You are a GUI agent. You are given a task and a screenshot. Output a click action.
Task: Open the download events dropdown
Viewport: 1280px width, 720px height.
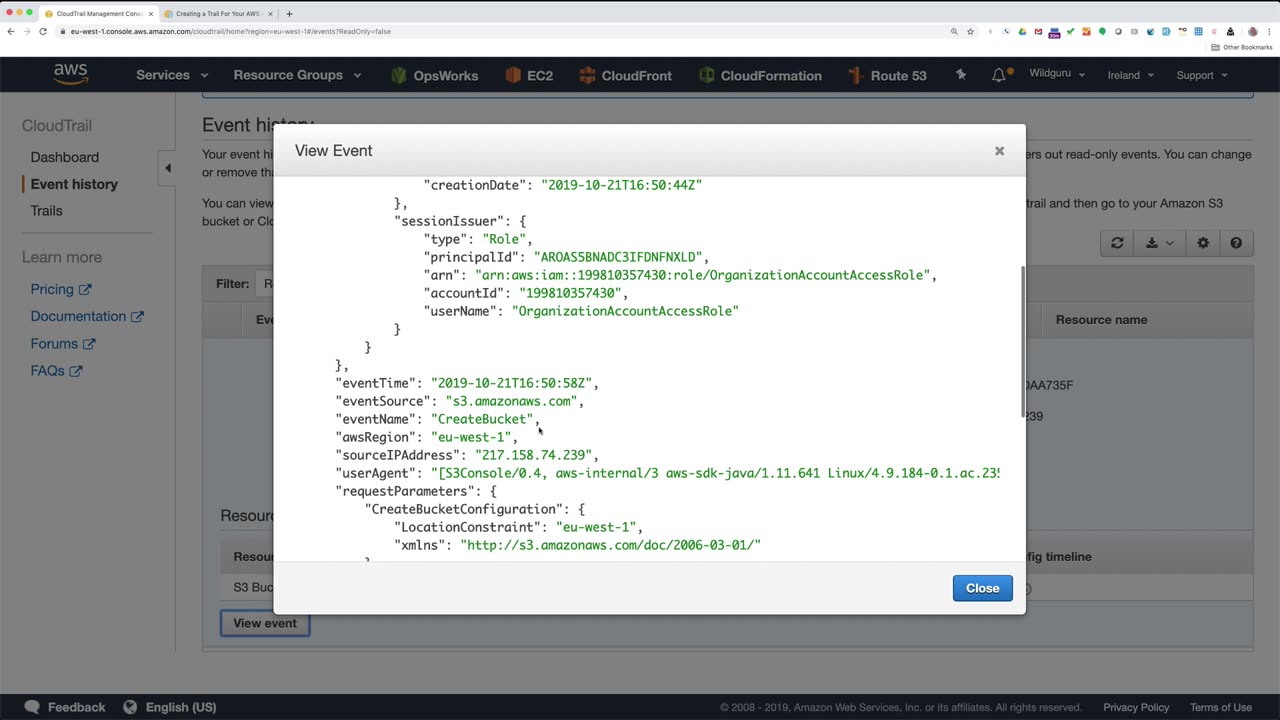[1160, 243]
